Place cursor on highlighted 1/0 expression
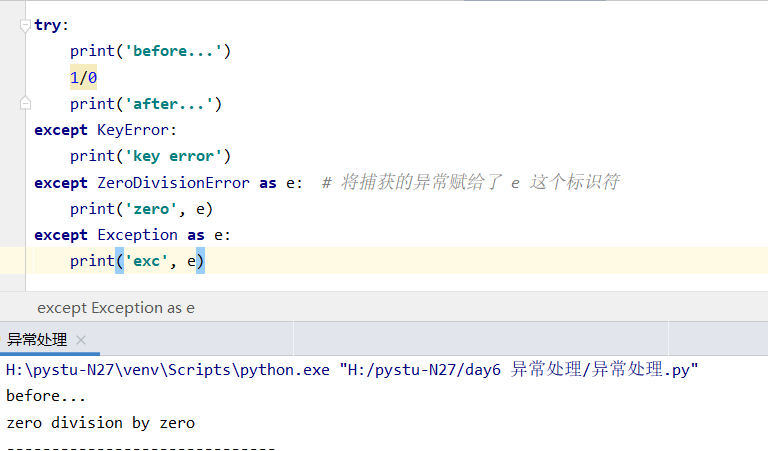This screenshot has width=768, height=451. pyautogui.click(x=83, y=77)
